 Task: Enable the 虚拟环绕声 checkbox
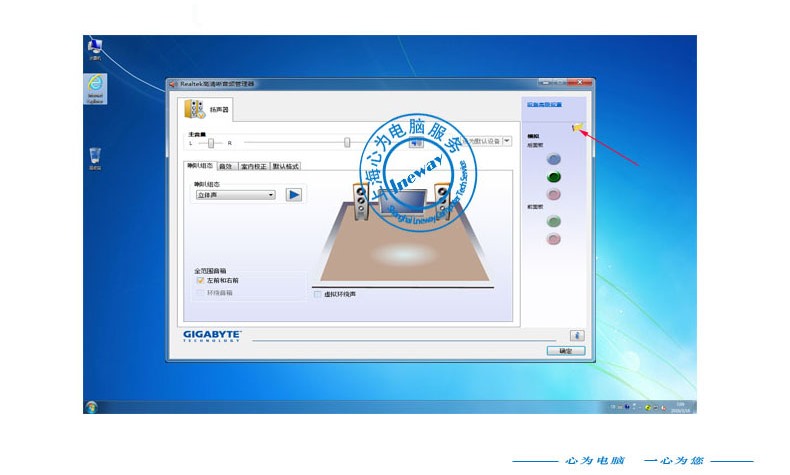318,294
